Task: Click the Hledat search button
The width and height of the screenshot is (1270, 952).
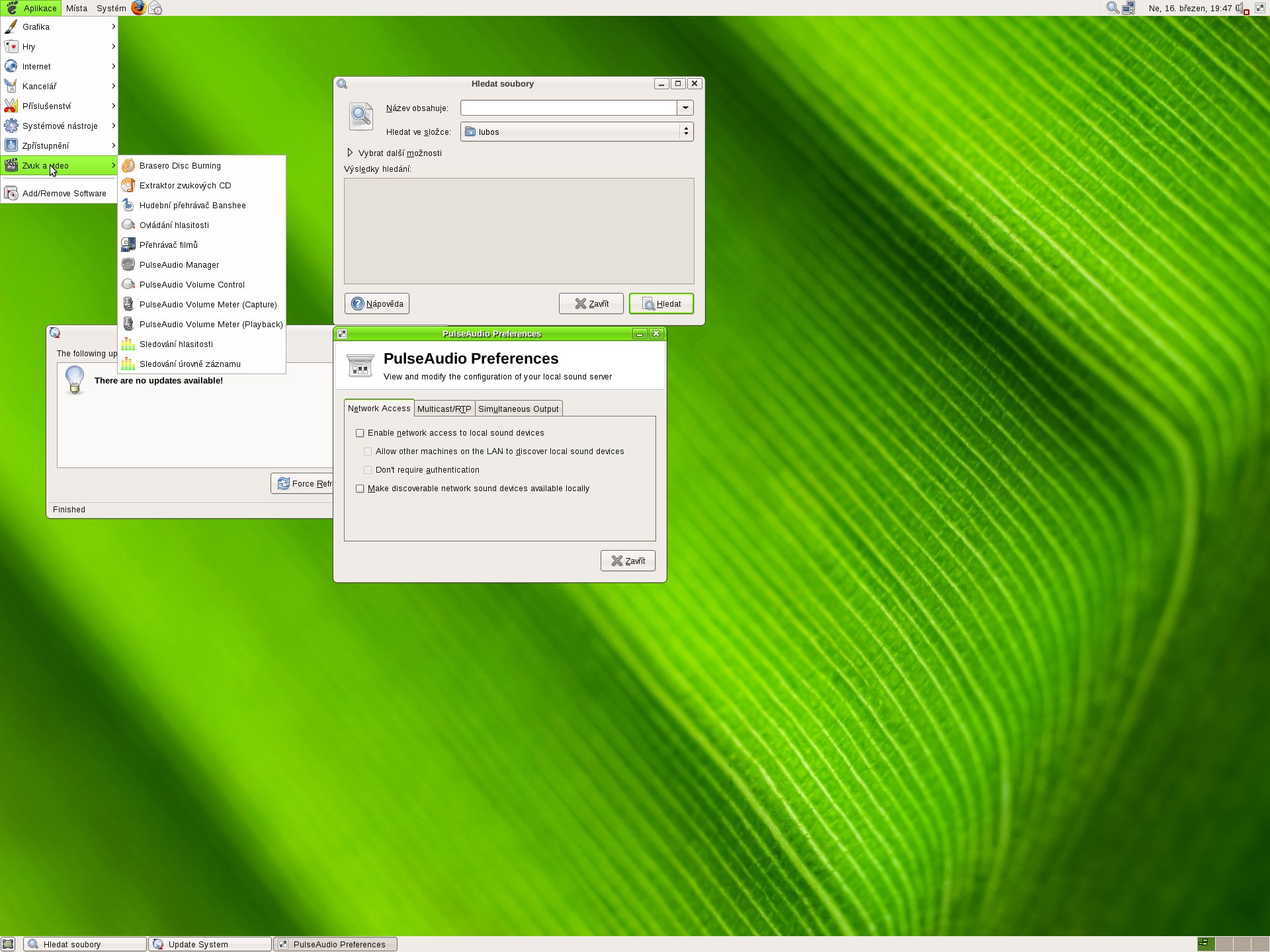Action: pos(661,303)
